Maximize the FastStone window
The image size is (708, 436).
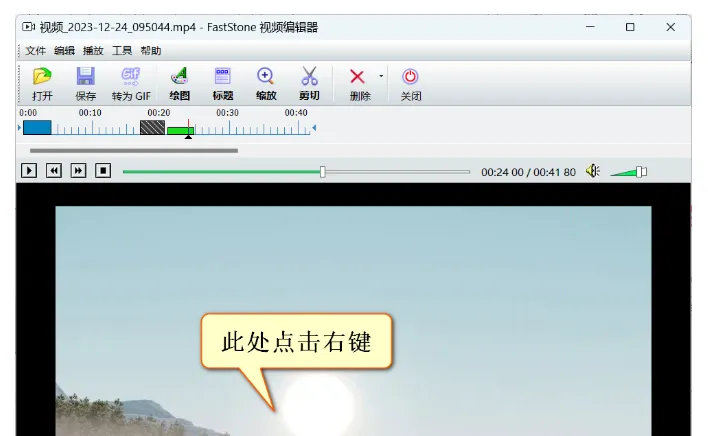click(x=630, y=27)
